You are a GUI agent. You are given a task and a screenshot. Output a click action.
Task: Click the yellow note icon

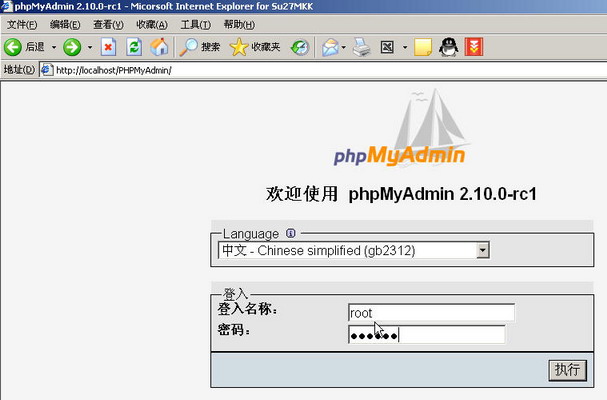[423, 47]
